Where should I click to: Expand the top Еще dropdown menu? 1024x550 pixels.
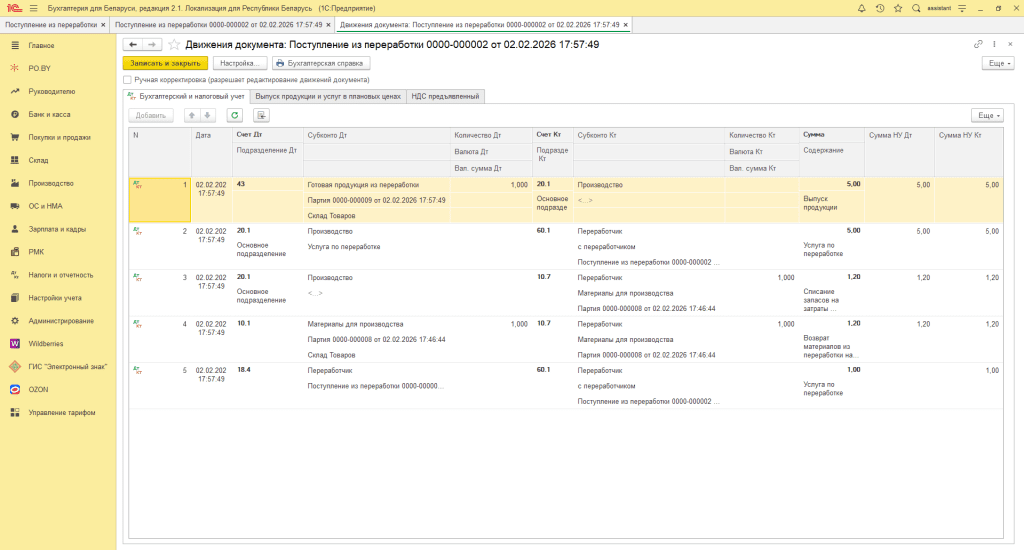(998, 62)
